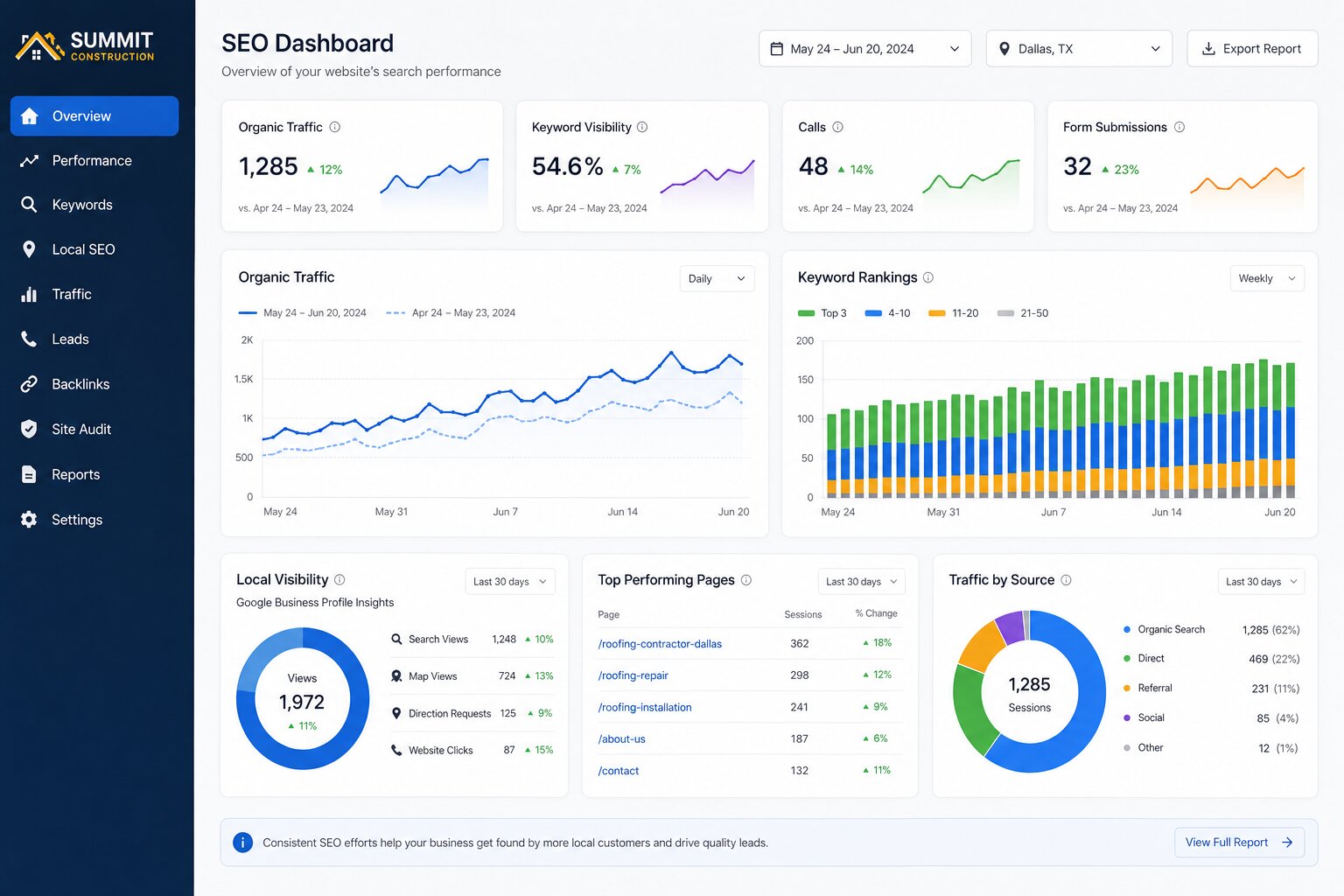The height and width of the screenshot is (896, 1344).
Task: Open the Backlinks page
Action: point(94,384)
